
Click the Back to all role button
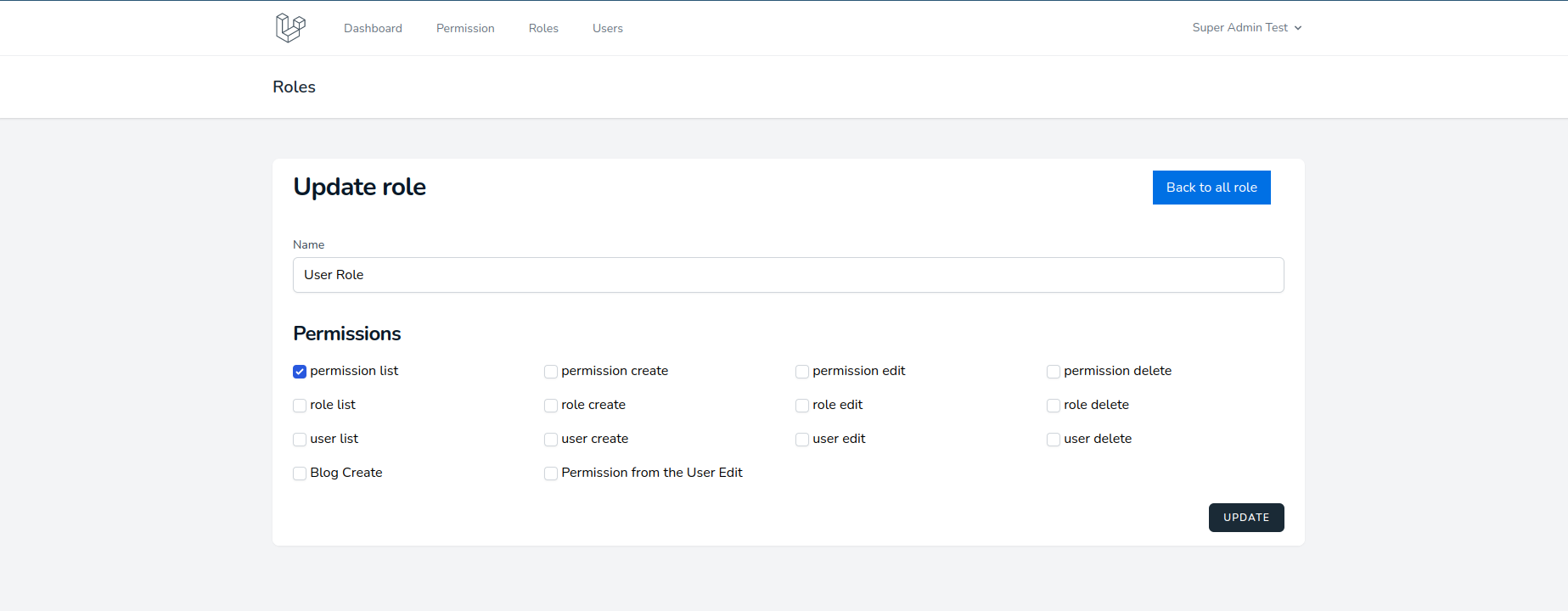[1211, 188]
